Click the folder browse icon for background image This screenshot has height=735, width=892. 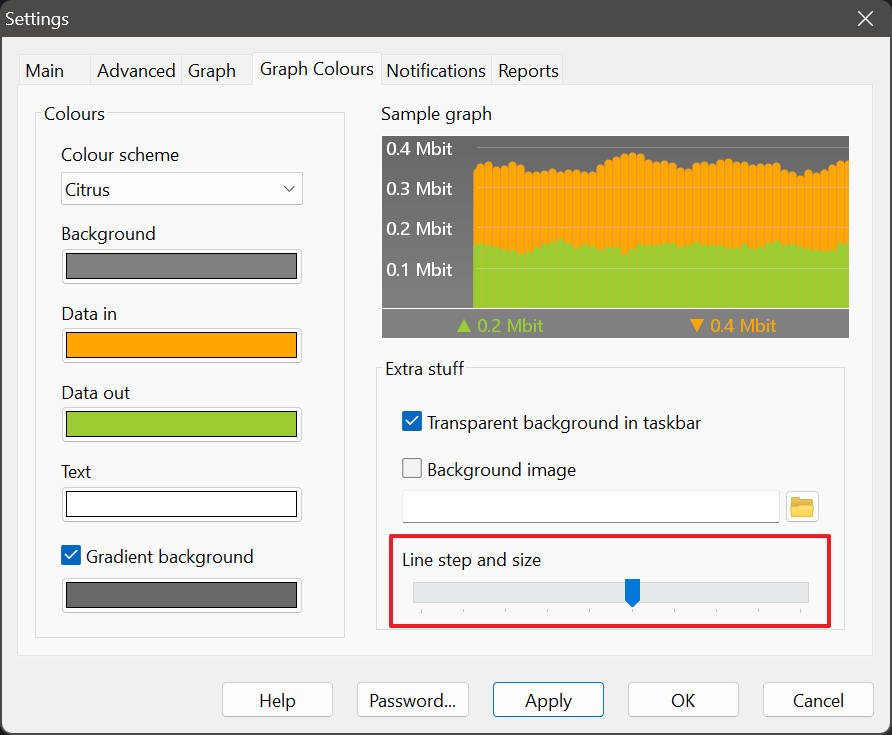click(802, 506)
